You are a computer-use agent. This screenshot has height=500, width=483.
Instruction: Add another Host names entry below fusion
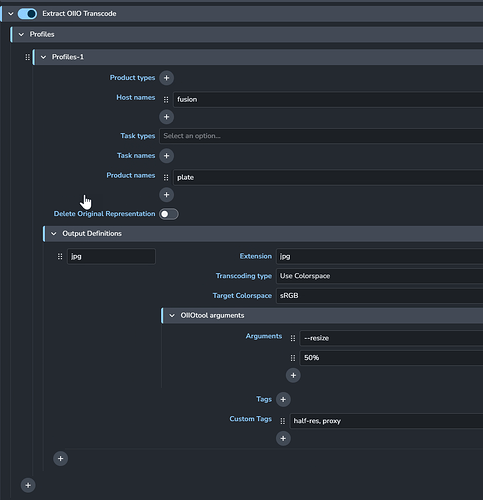[x=166, y=117]
